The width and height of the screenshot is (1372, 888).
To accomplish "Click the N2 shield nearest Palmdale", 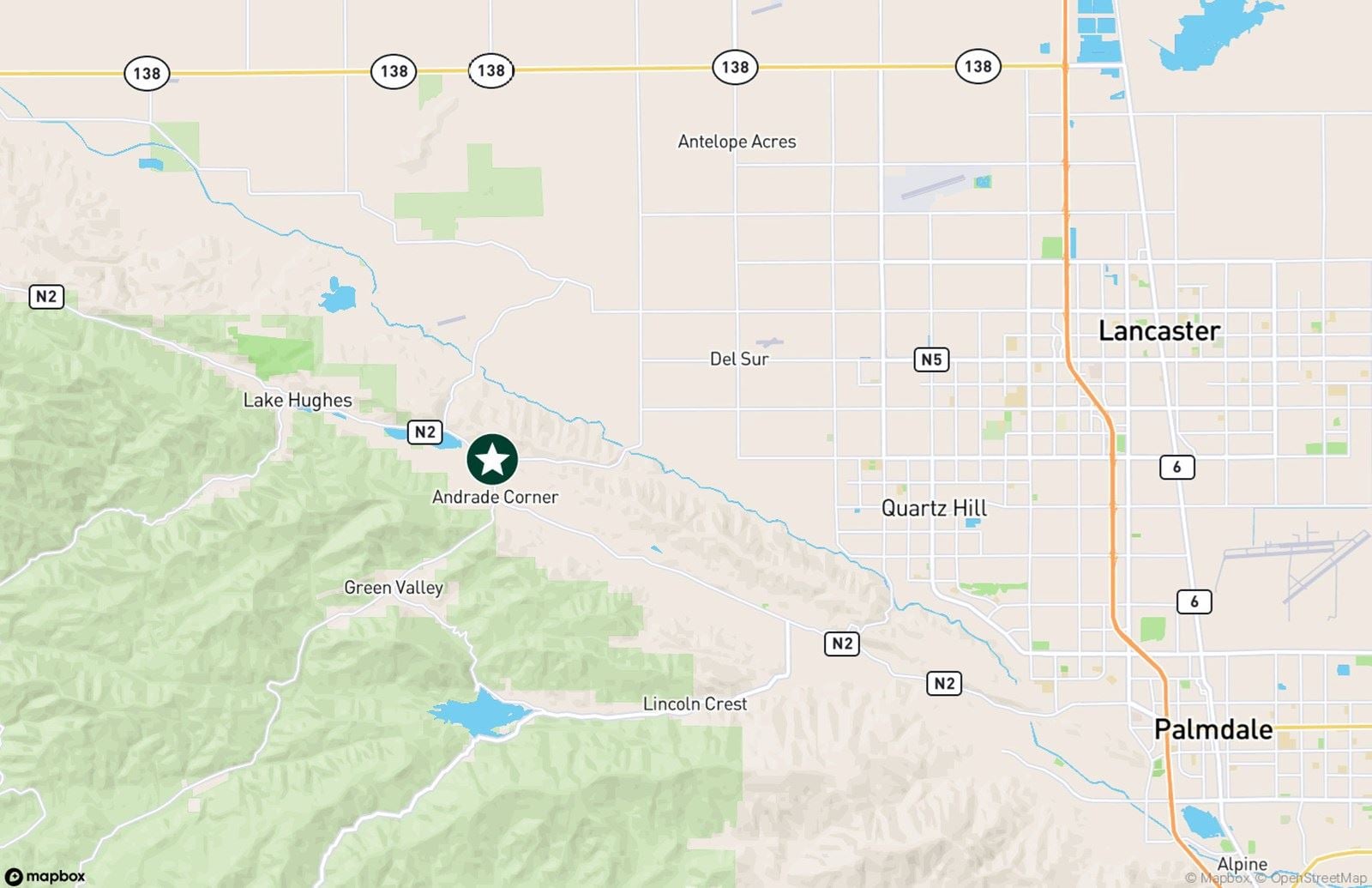I will tap(944, 683).
